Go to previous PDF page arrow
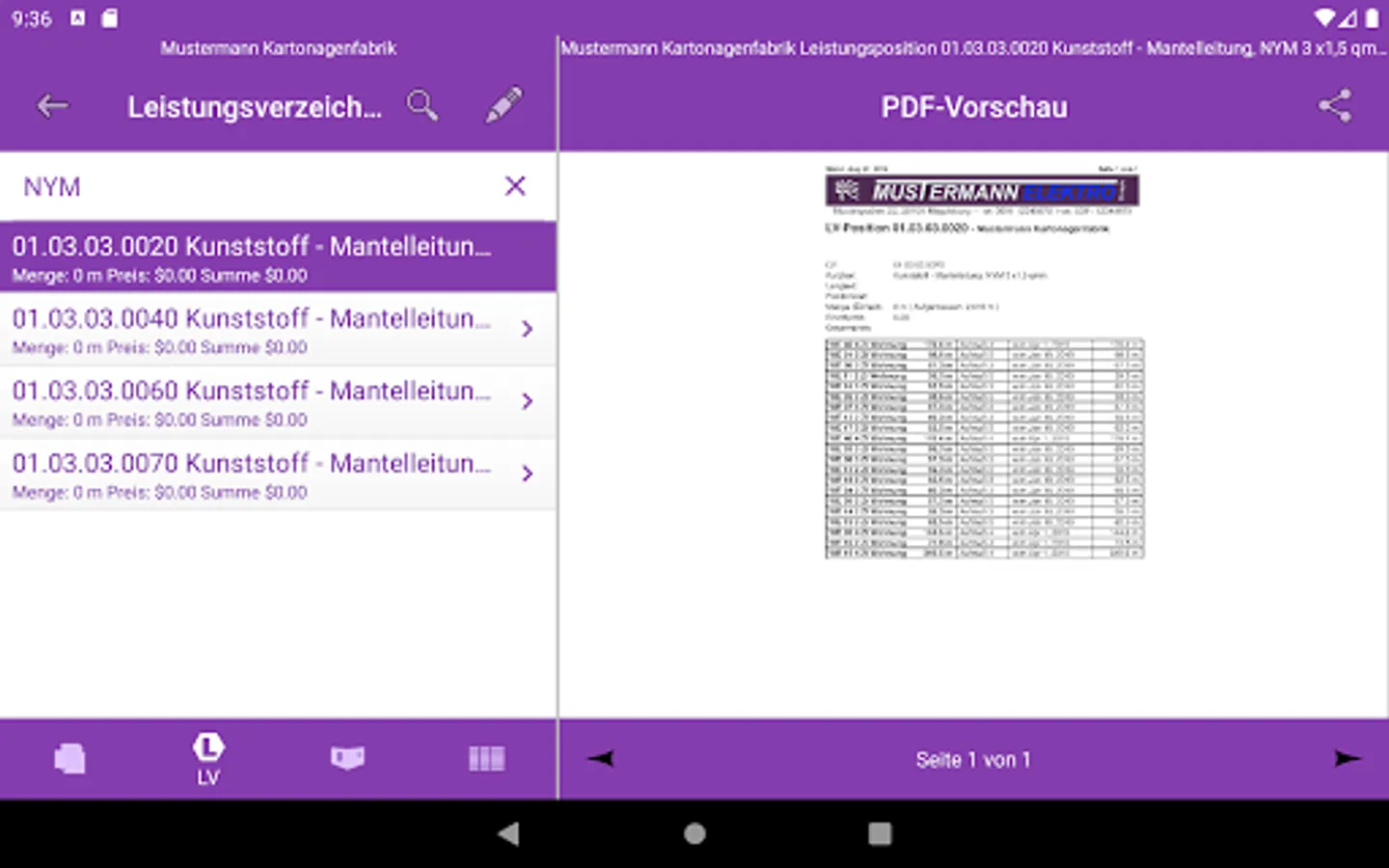The width and height of the screenshot is (1389, 868). 600,758
